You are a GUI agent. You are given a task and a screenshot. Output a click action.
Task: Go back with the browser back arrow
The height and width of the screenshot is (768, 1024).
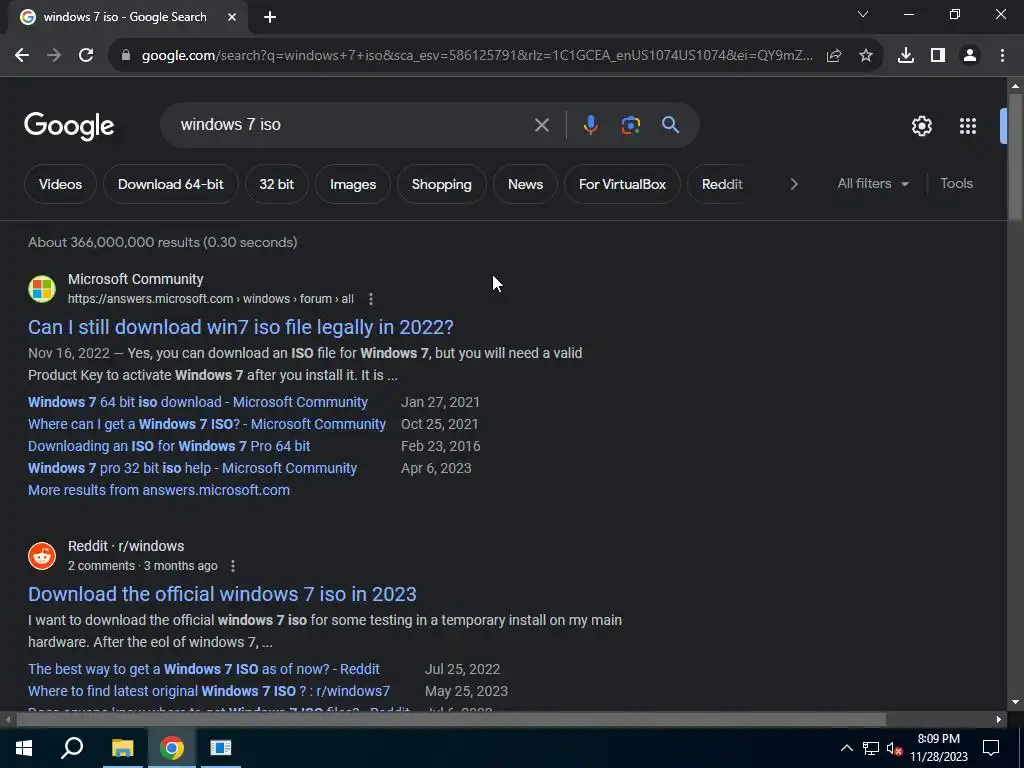(x=22, y=56)
